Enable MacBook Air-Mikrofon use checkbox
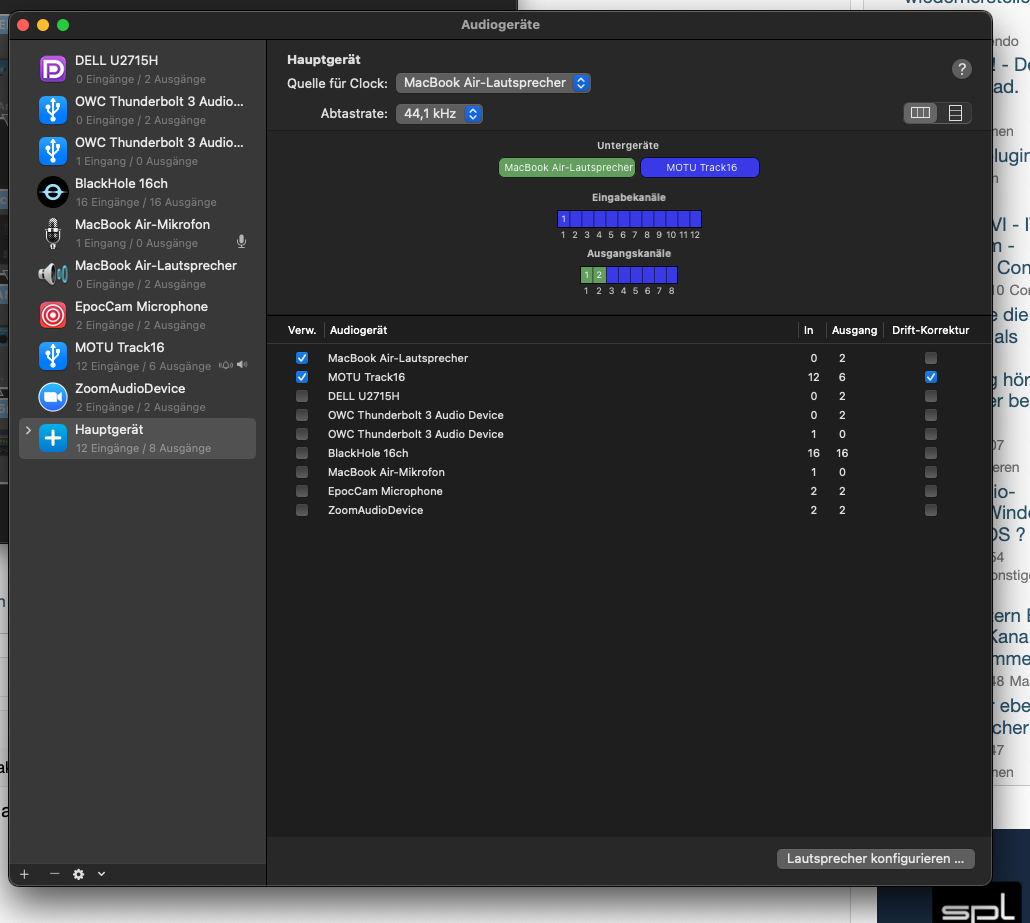The width and height of the screenshot is (1030, 923). [x=302, y=472]
